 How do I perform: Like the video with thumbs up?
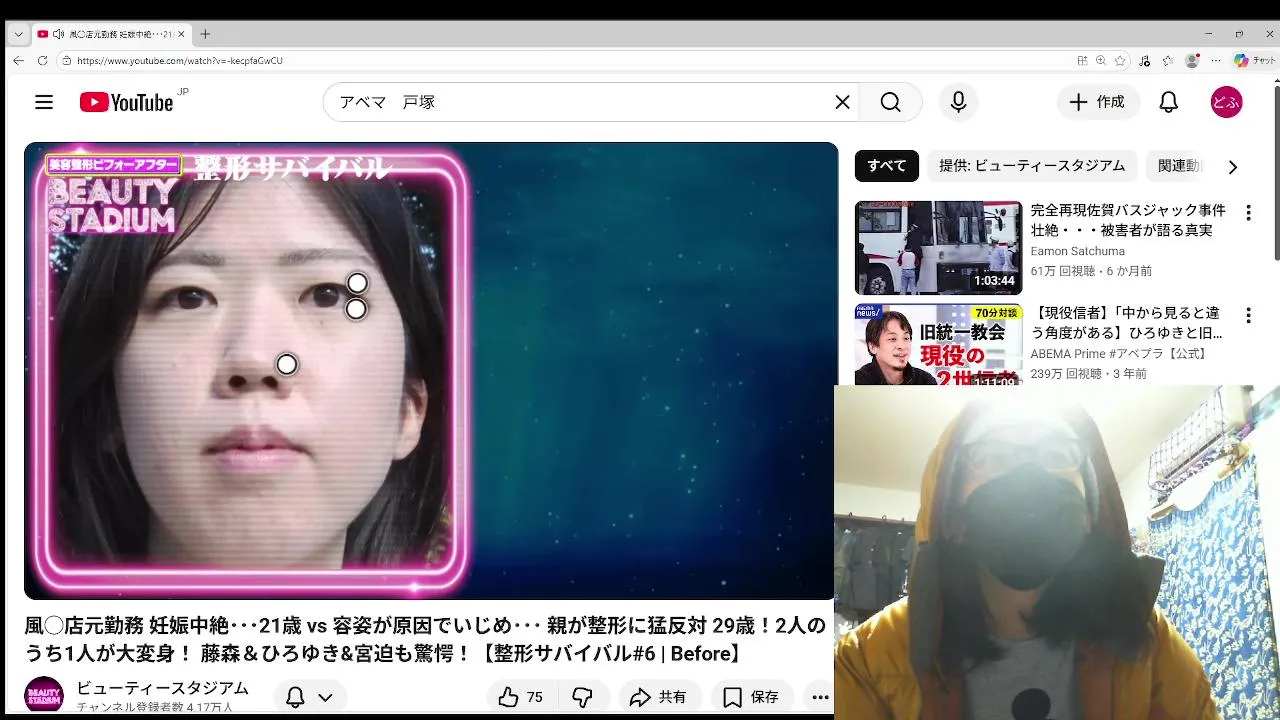click(521, 697)
